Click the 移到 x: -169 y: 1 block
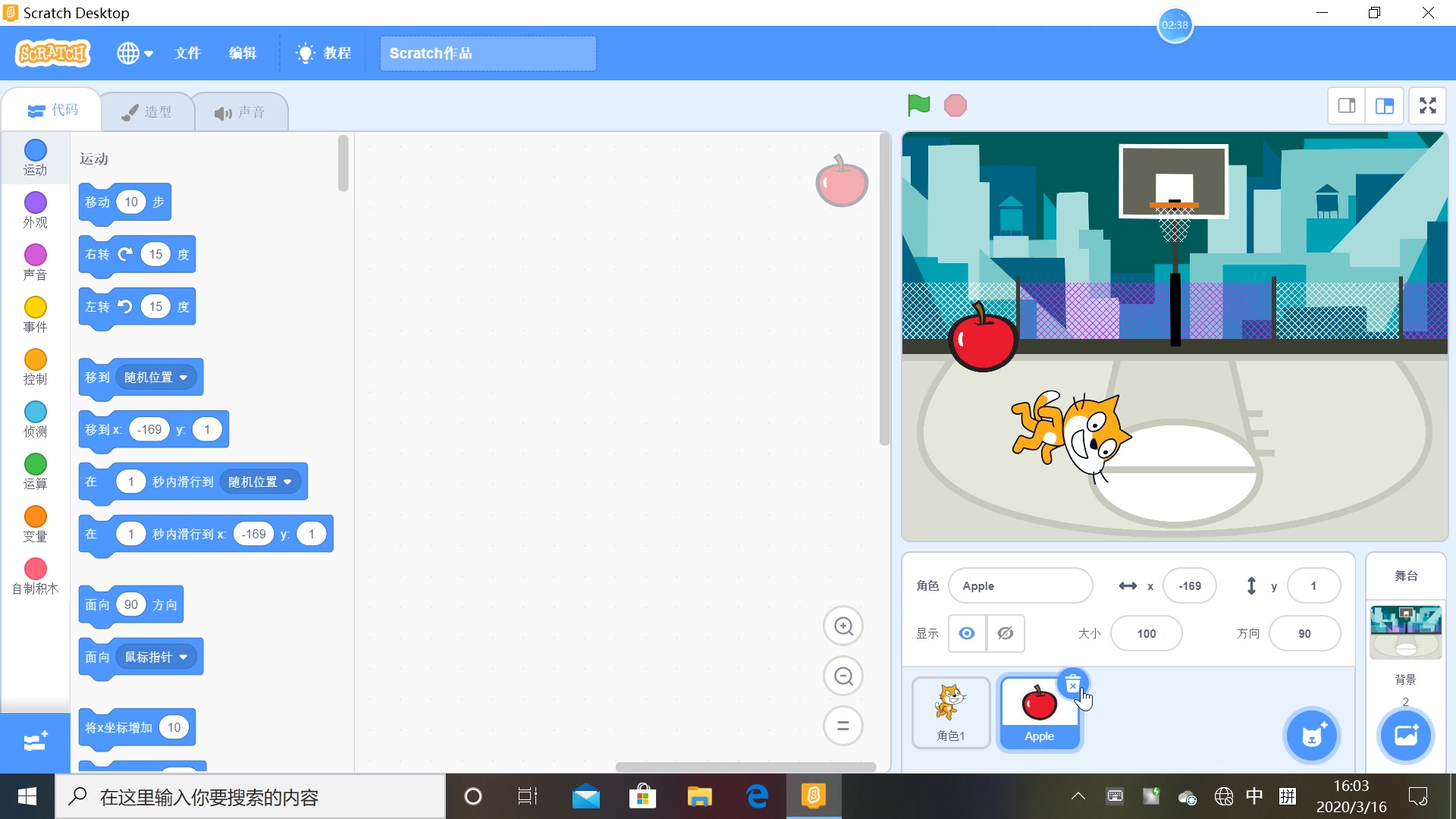The width and height of the screenshot is (1456, 819). (x=154, y=430)
